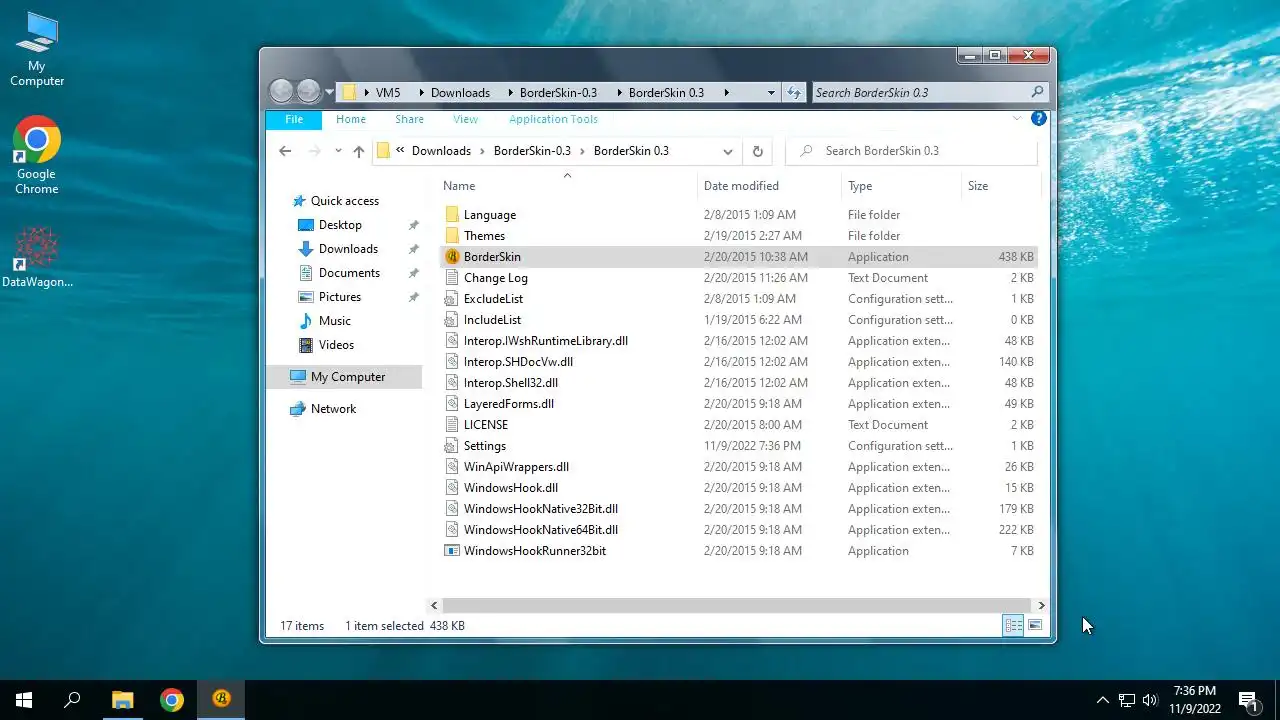
Task: Select the LayeredForms.dll file name
Action: point(509,404)
